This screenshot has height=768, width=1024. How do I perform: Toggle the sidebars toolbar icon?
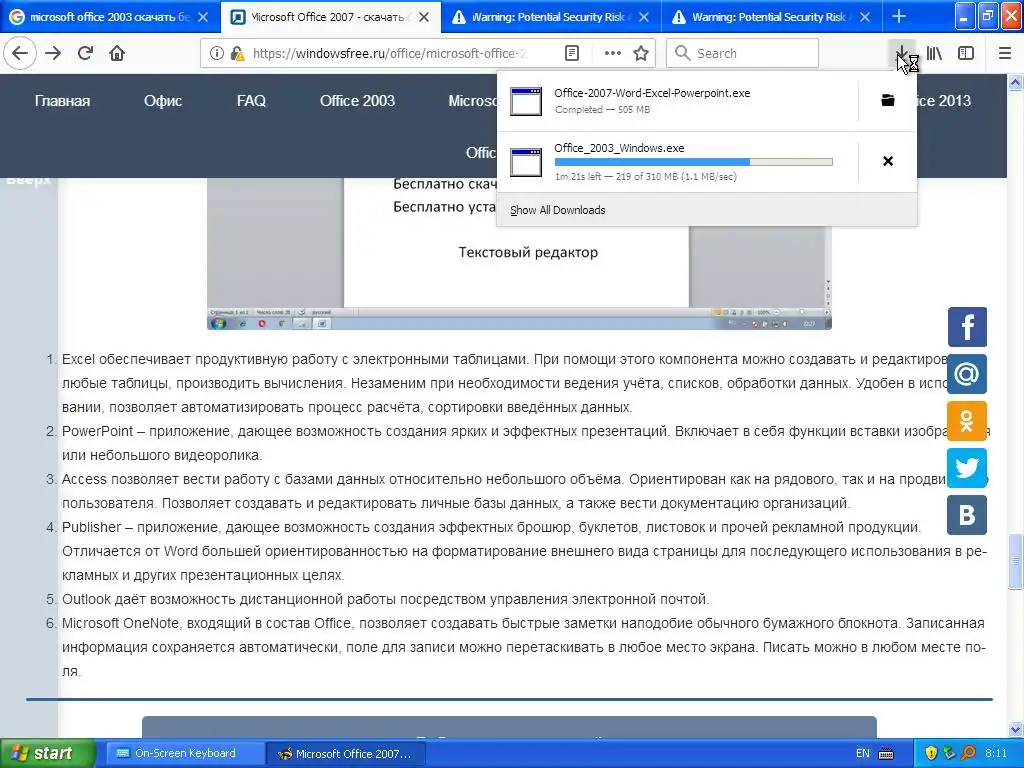click(x=966, y=53)
